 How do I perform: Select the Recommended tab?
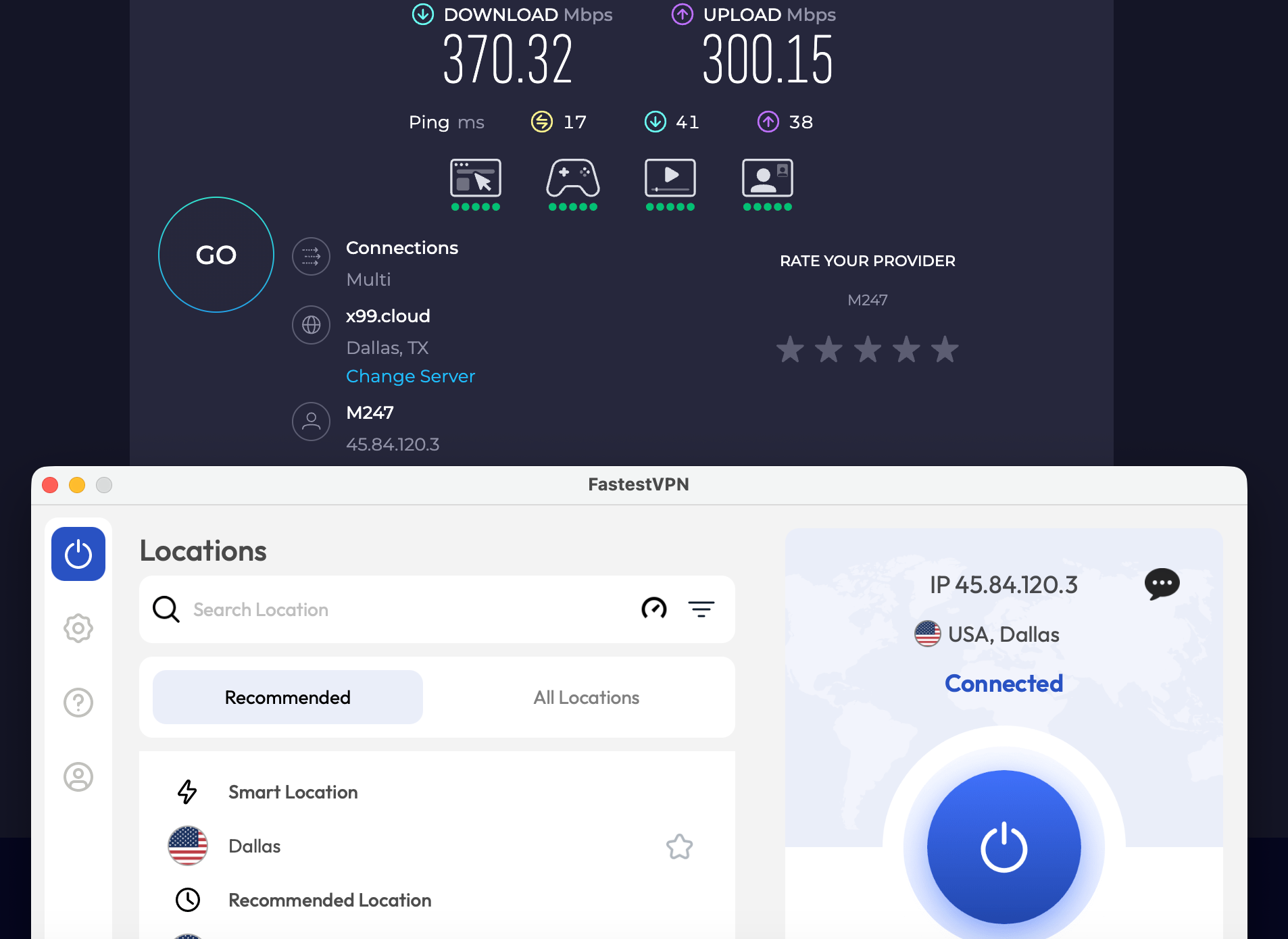(287, 697)
